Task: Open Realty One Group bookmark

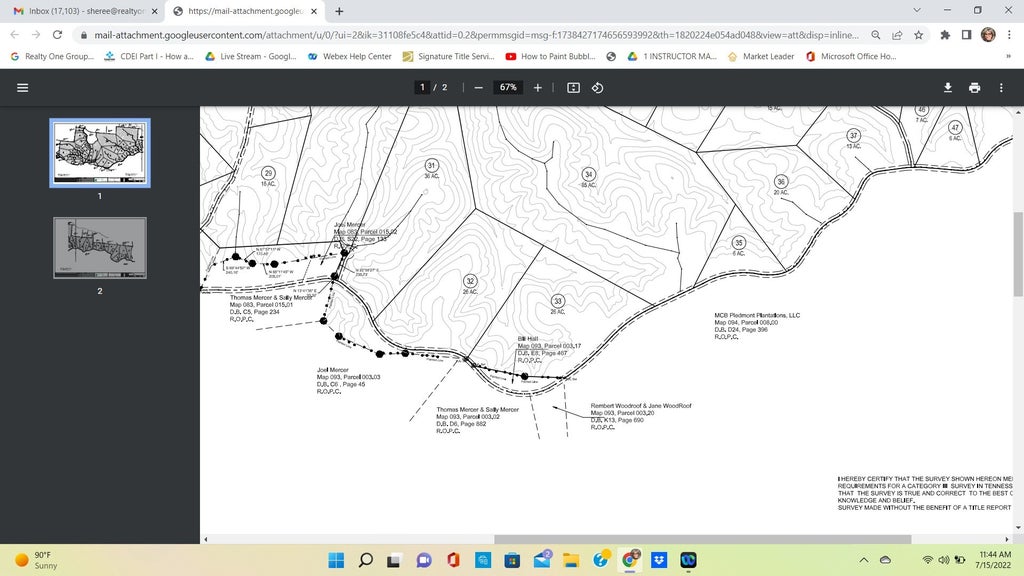Action: click(52, 56)
